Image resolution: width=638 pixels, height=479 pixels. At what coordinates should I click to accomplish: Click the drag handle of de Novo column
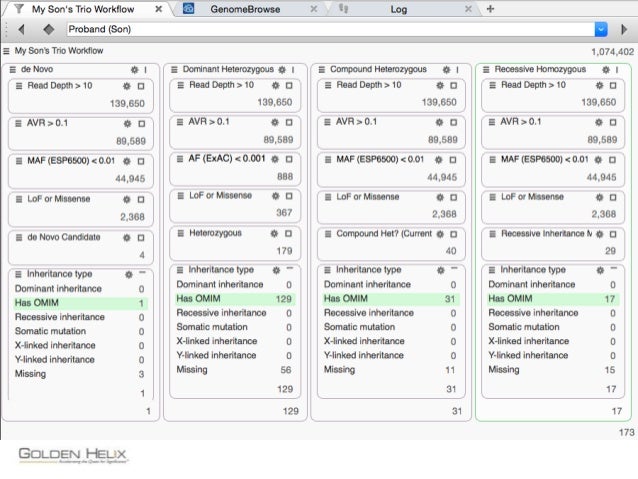(13, 70)
